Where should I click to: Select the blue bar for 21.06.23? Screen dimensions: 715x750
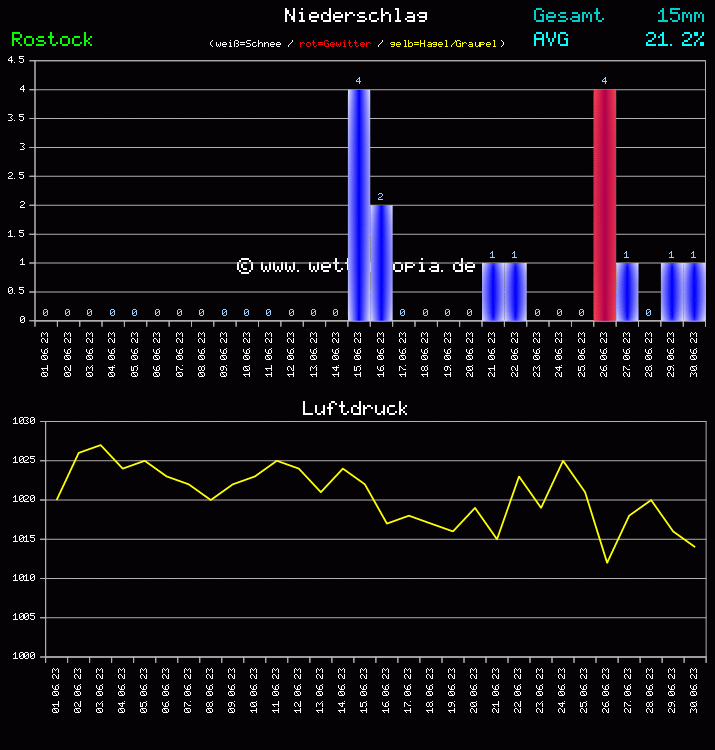[492, 292]
